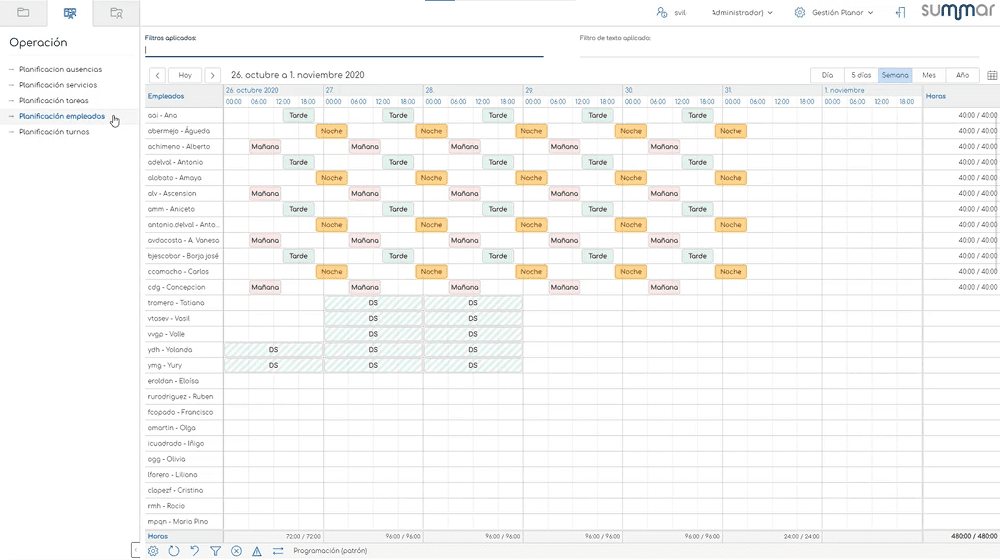Image resolution: width=1000 pixels, height=560 pixels.
Task: Click the user profile icon next to svil
Action: coord(661,12)
